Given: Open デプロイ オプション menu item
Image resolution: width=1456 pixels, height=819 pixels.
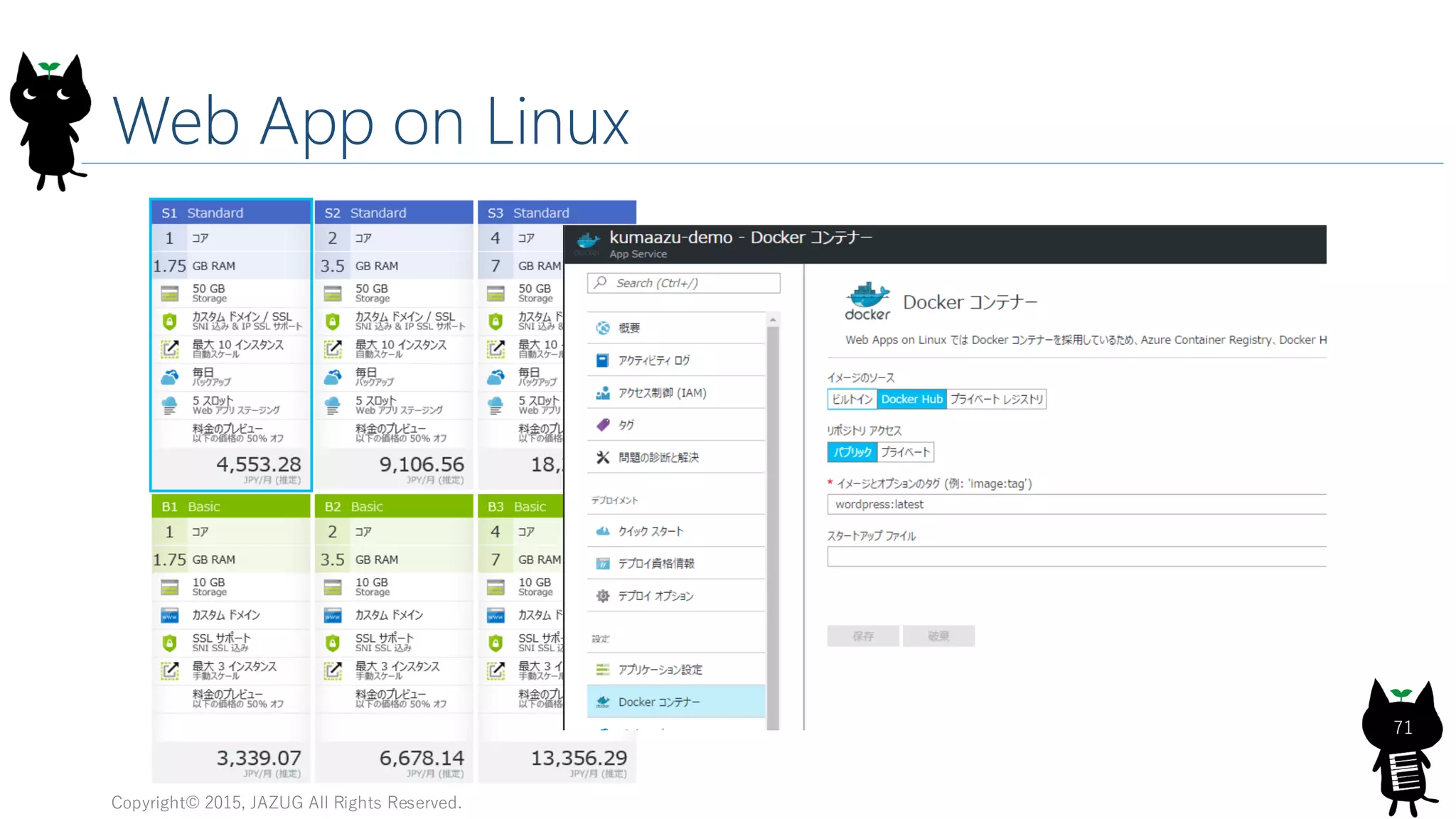Looking at the screenshot, I should click(x=676, y=596).
